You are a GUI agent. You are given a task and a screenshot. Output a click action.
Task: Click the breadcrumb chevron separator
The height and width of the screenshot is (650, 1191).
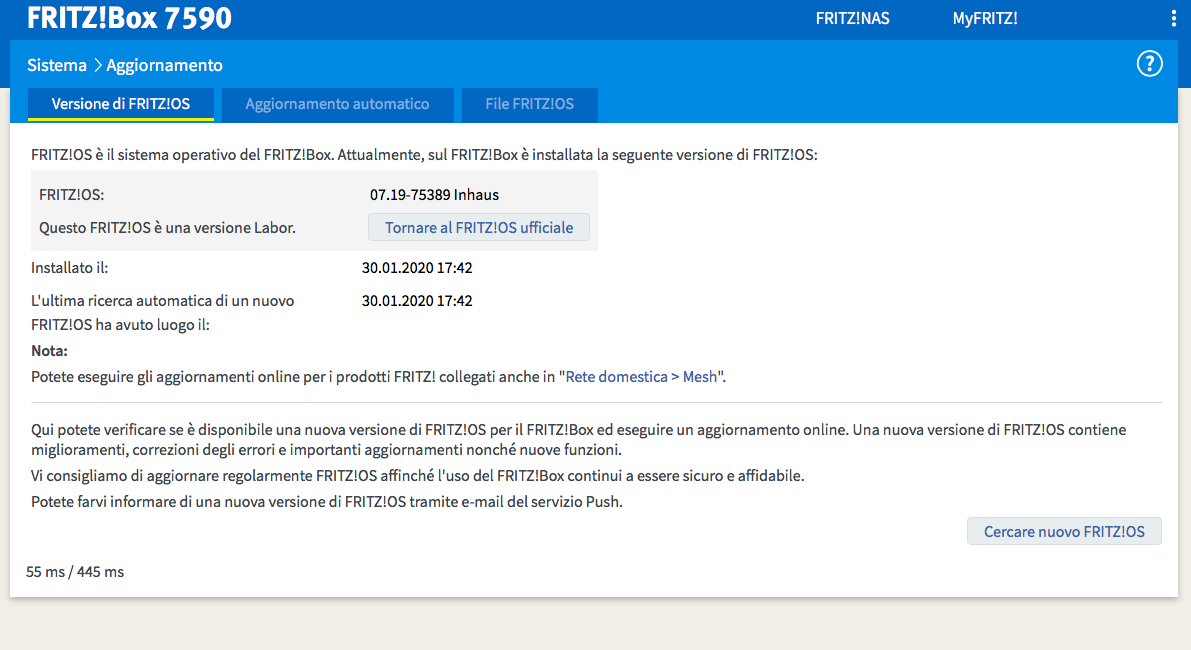[x=97, y=65]
